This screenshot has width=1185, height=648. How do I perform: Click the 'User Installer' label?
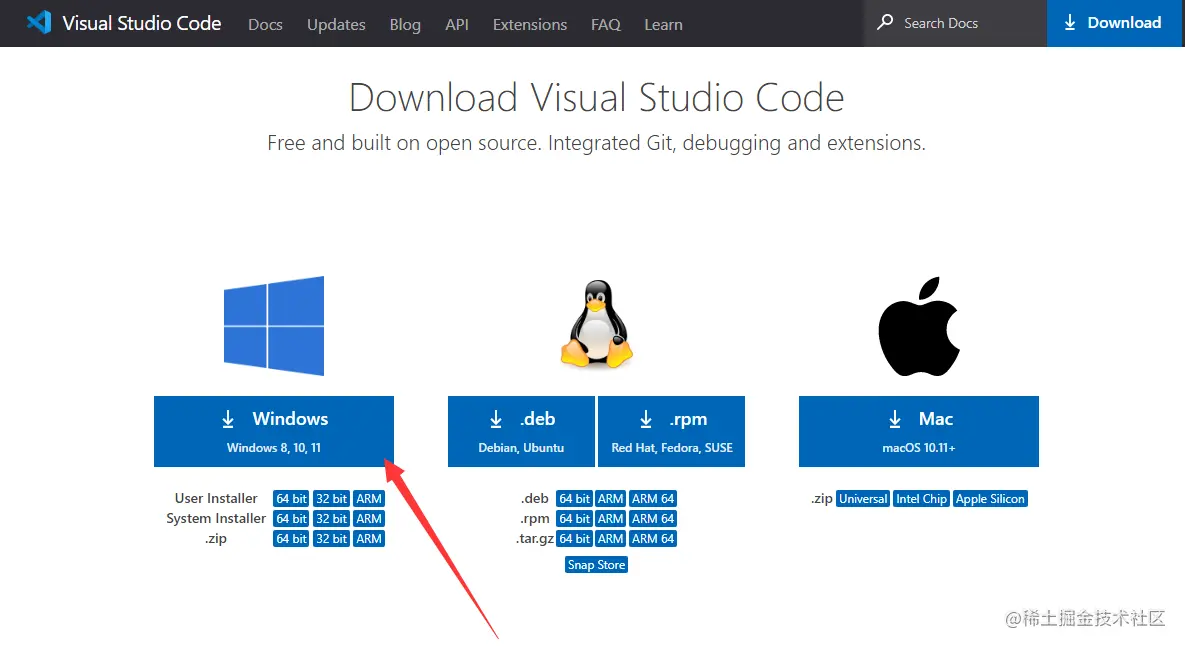click(x=216, y=498)
